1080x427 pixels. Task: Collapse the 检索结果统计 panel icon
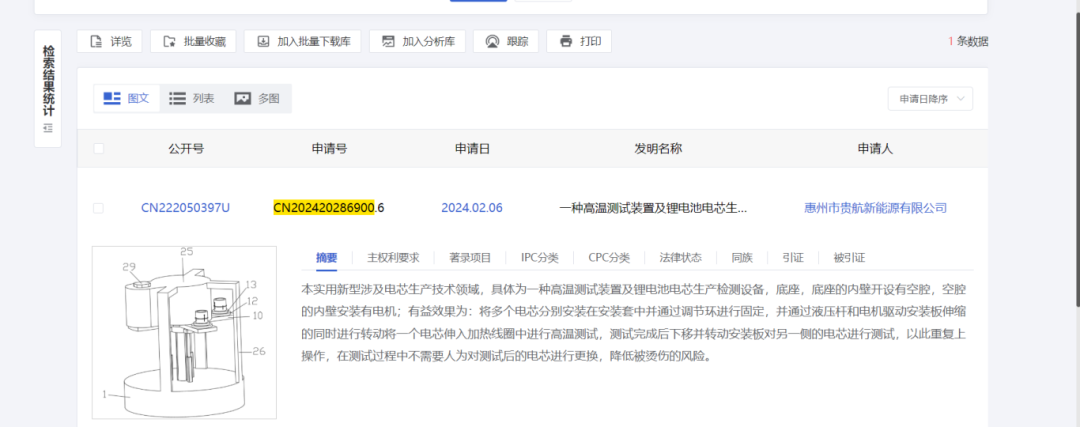click(x=48, y=128)
